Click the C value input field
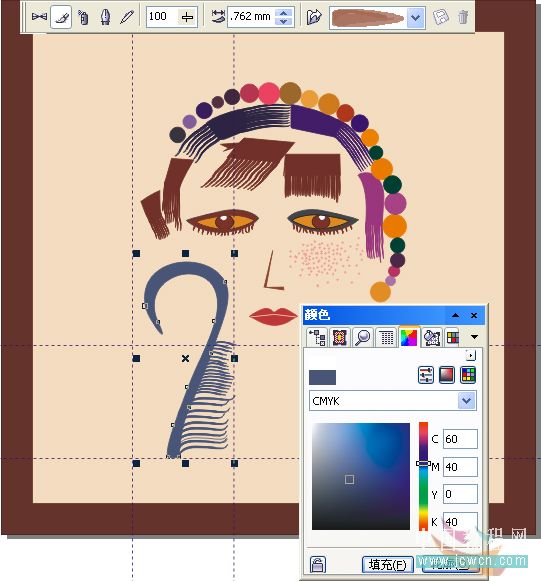Screen dimensions: 541x581 [x=460, y=439]
